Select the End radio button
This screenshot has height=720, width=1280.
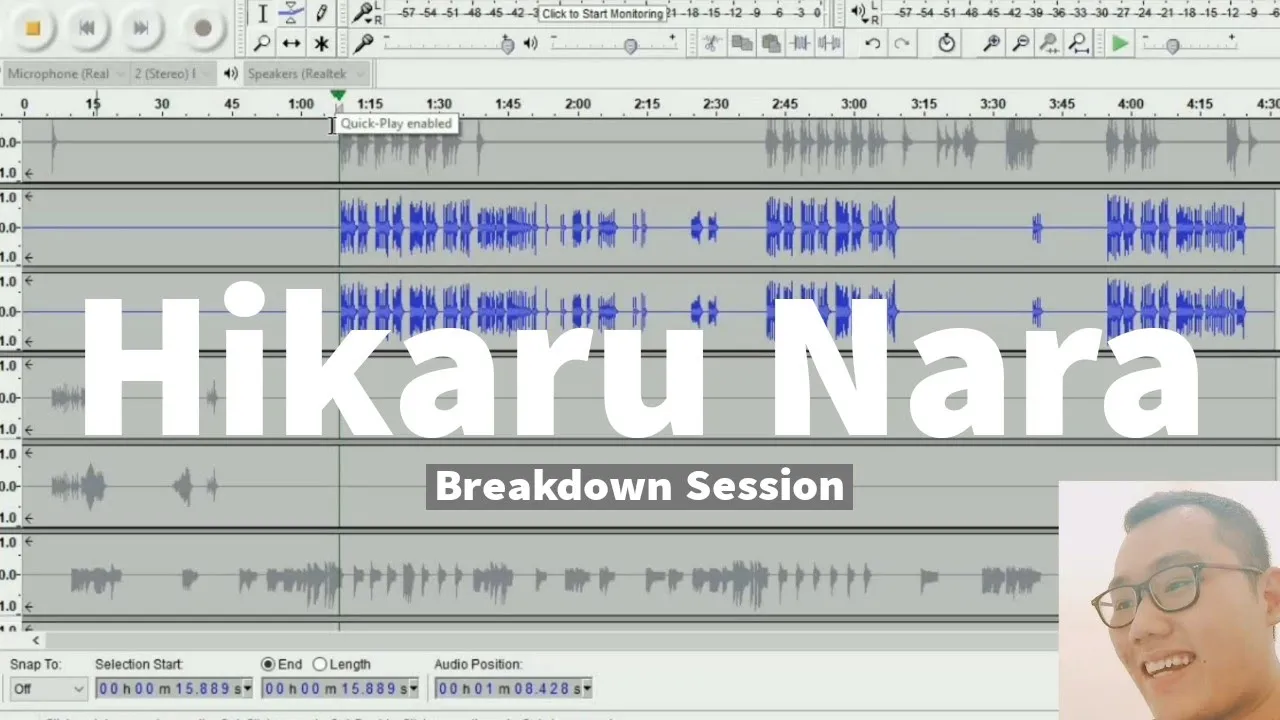pyautogui.click(x=267, y=664)
